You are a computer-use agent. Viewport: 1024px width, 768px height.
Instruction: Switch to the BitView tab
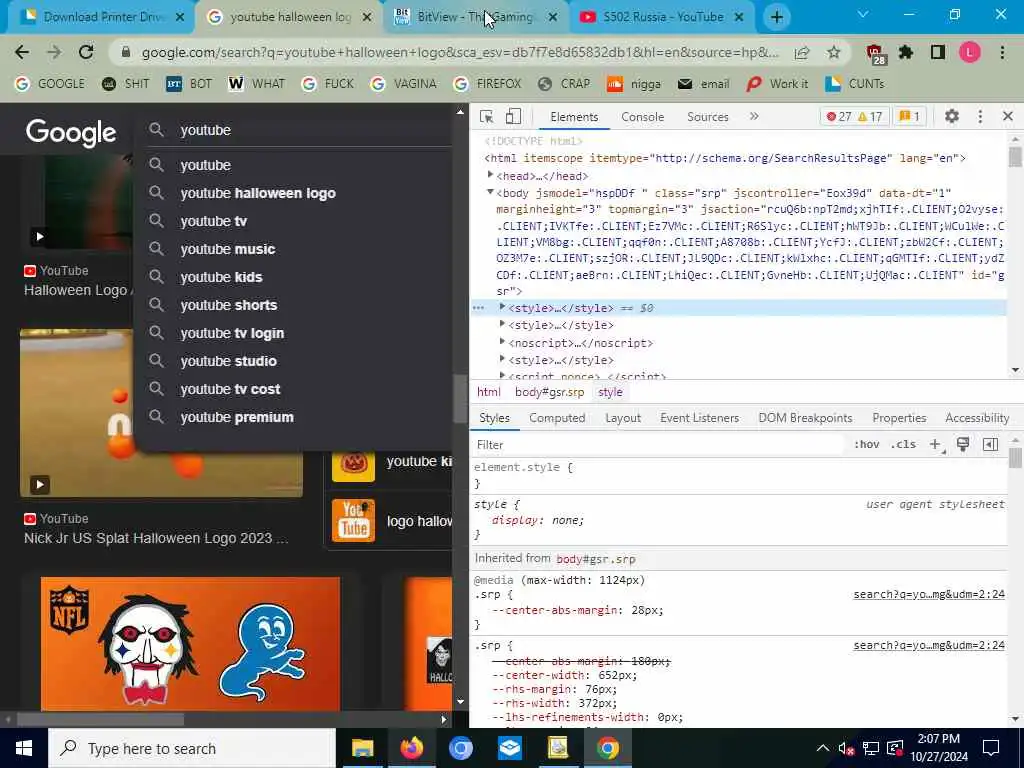(x=477, y=17)
